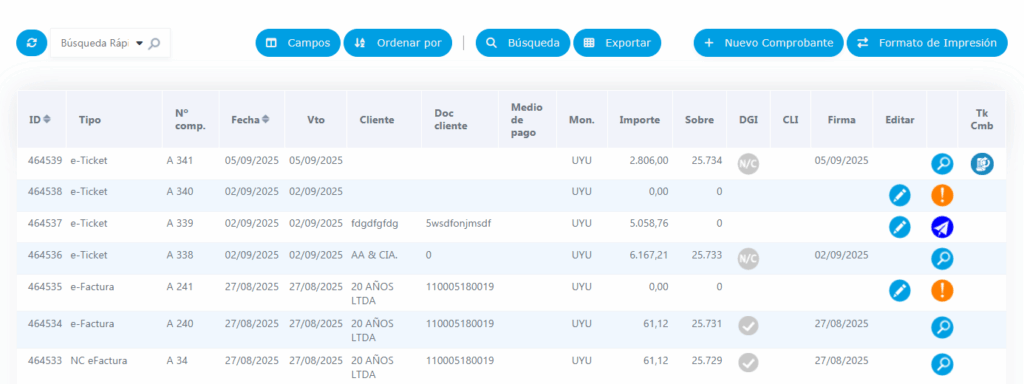Sort the table by ID column arrows
The image size is (1024, 384).
47,120
